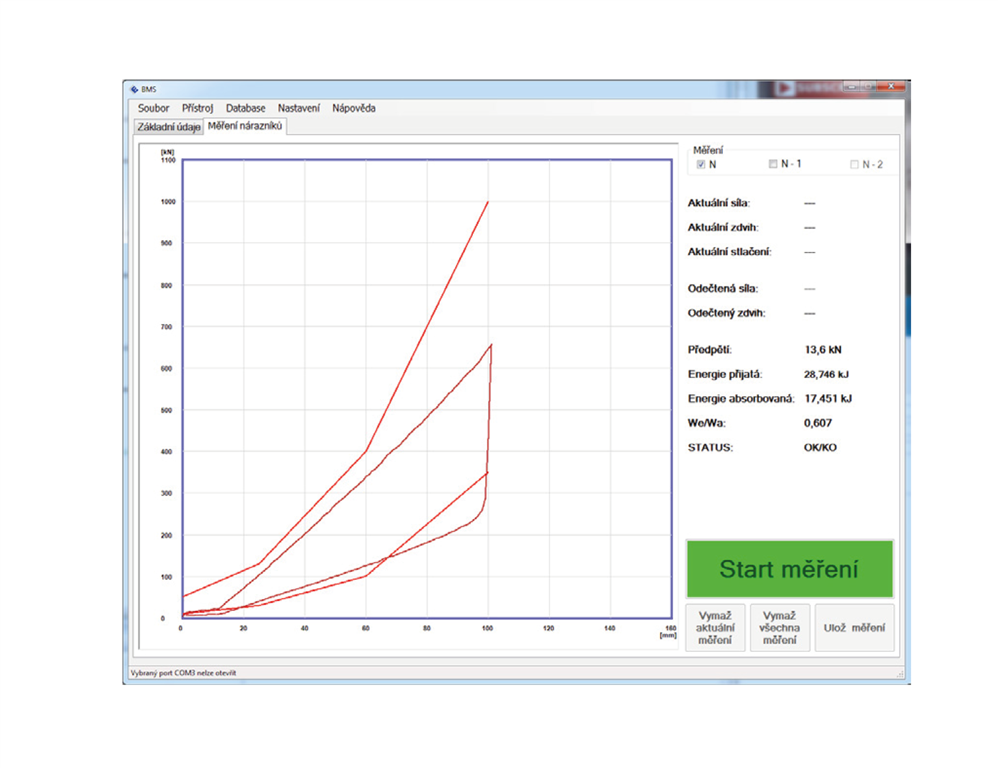Open the Přístroj menu
This screenshot has width=998, height=768.
pyautogui.click(x=197, y=108)
